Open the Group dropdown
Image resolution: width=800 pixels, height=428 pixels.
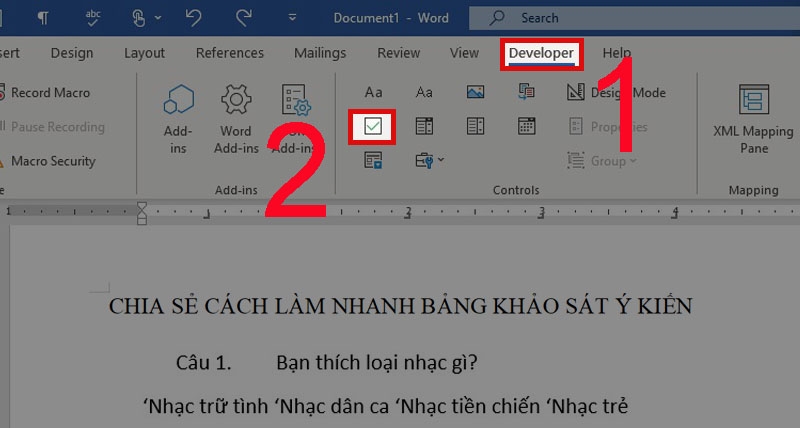602,161
